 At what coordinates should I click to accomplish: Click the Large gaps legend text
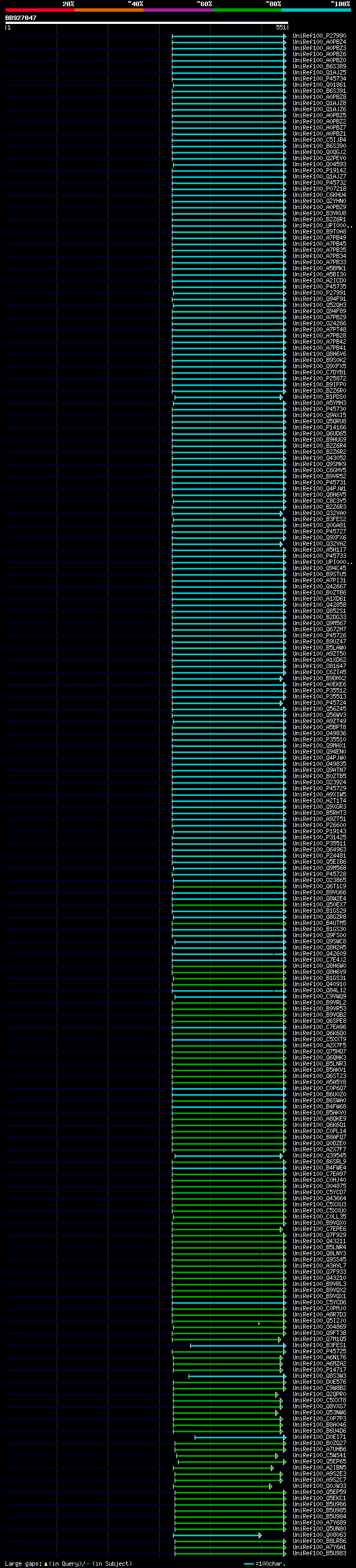[x=68, y=1563]
